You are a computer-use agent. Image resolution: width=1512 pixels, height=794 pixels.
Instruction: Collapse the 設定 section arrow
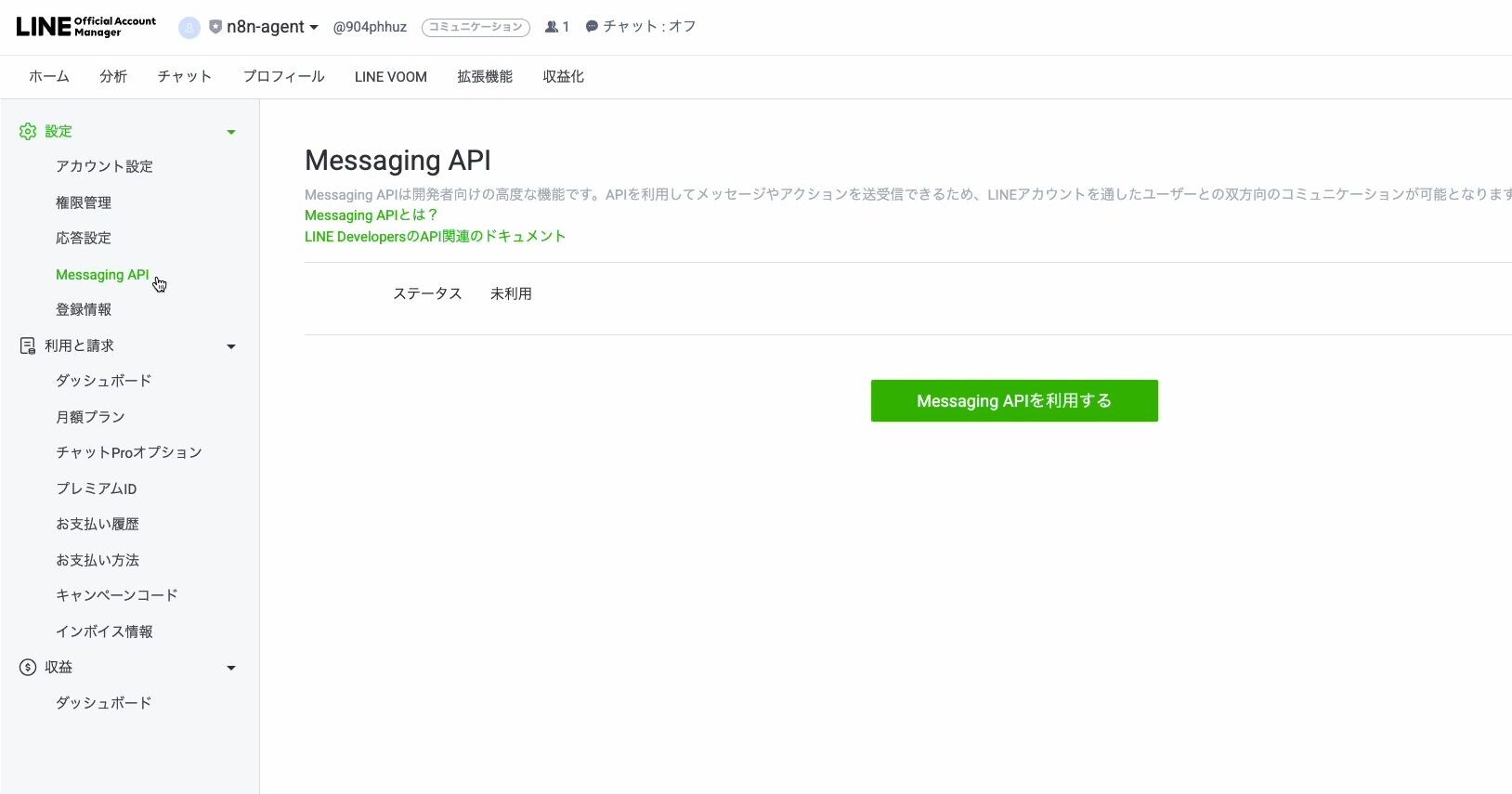coord(231,132)
